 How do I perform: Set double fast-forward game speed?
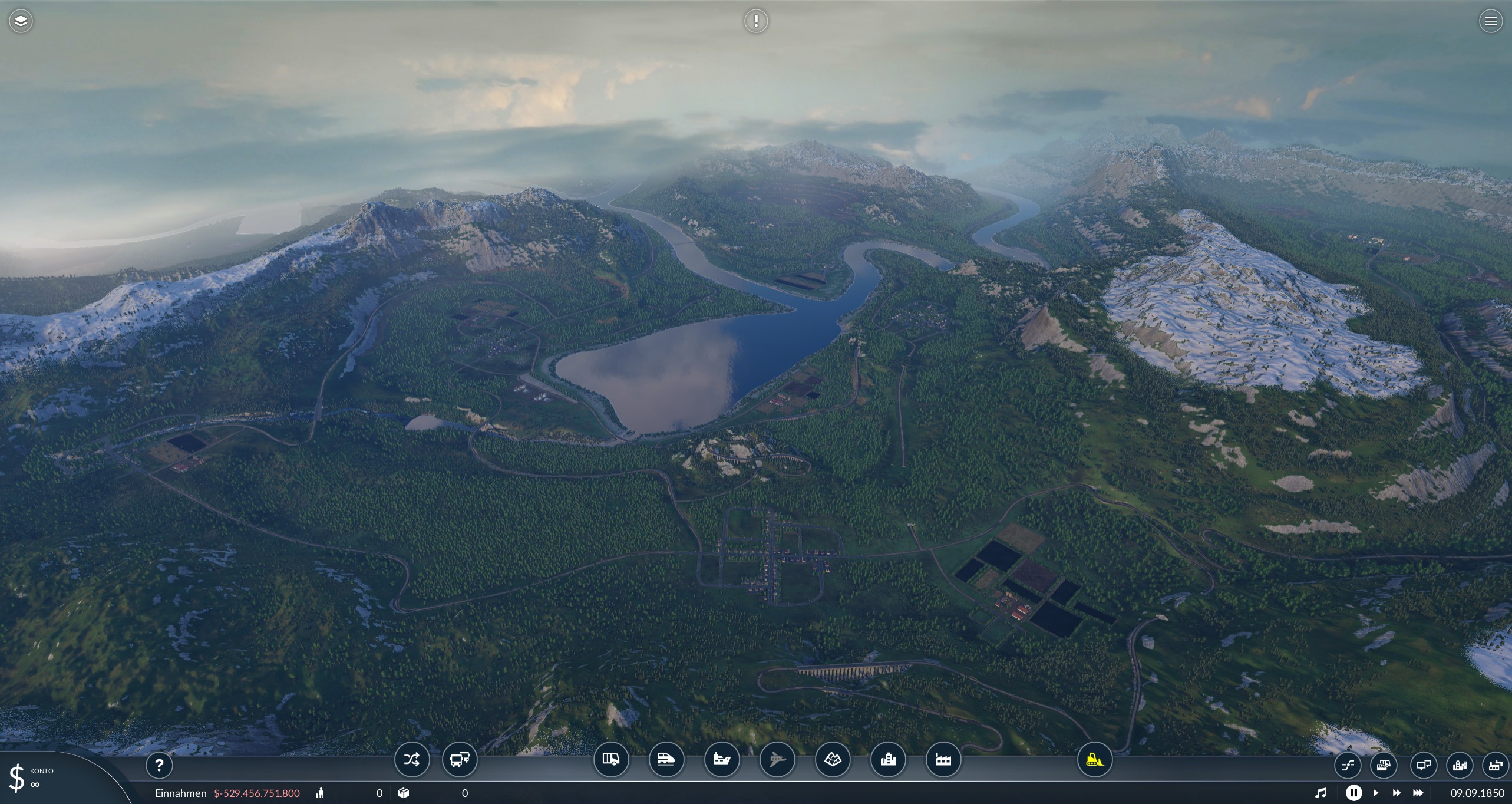[1397, 793]
